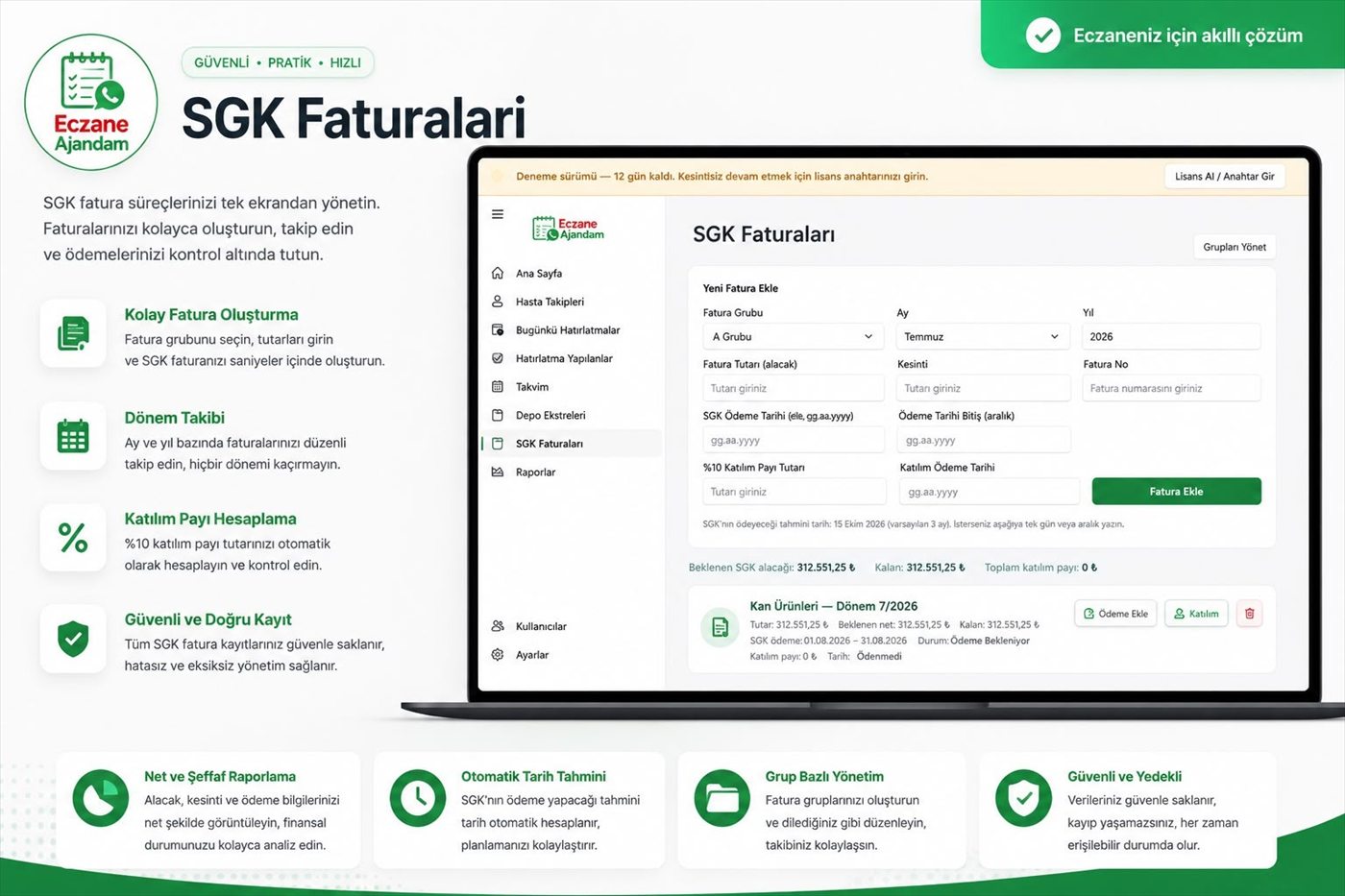The height and width of the screenshot is (896, 1345).
Task: Click the Eczane Ajandam logo in app sidebar
Action: pos(569,229)
